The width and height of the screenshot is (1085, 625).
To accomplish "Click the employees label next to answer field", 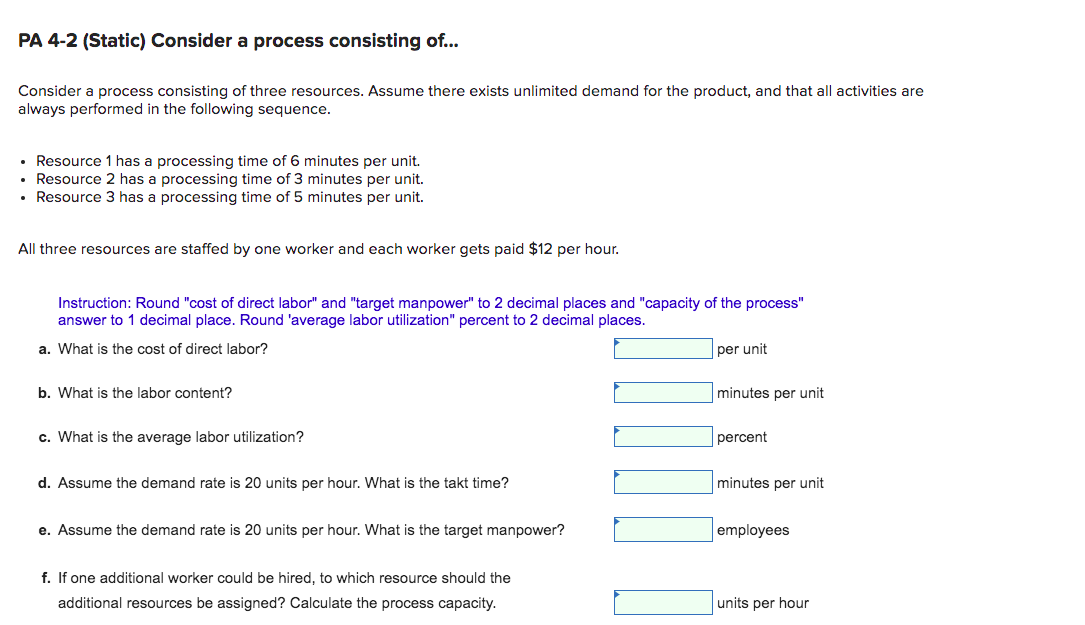I will tap(753, 529).
